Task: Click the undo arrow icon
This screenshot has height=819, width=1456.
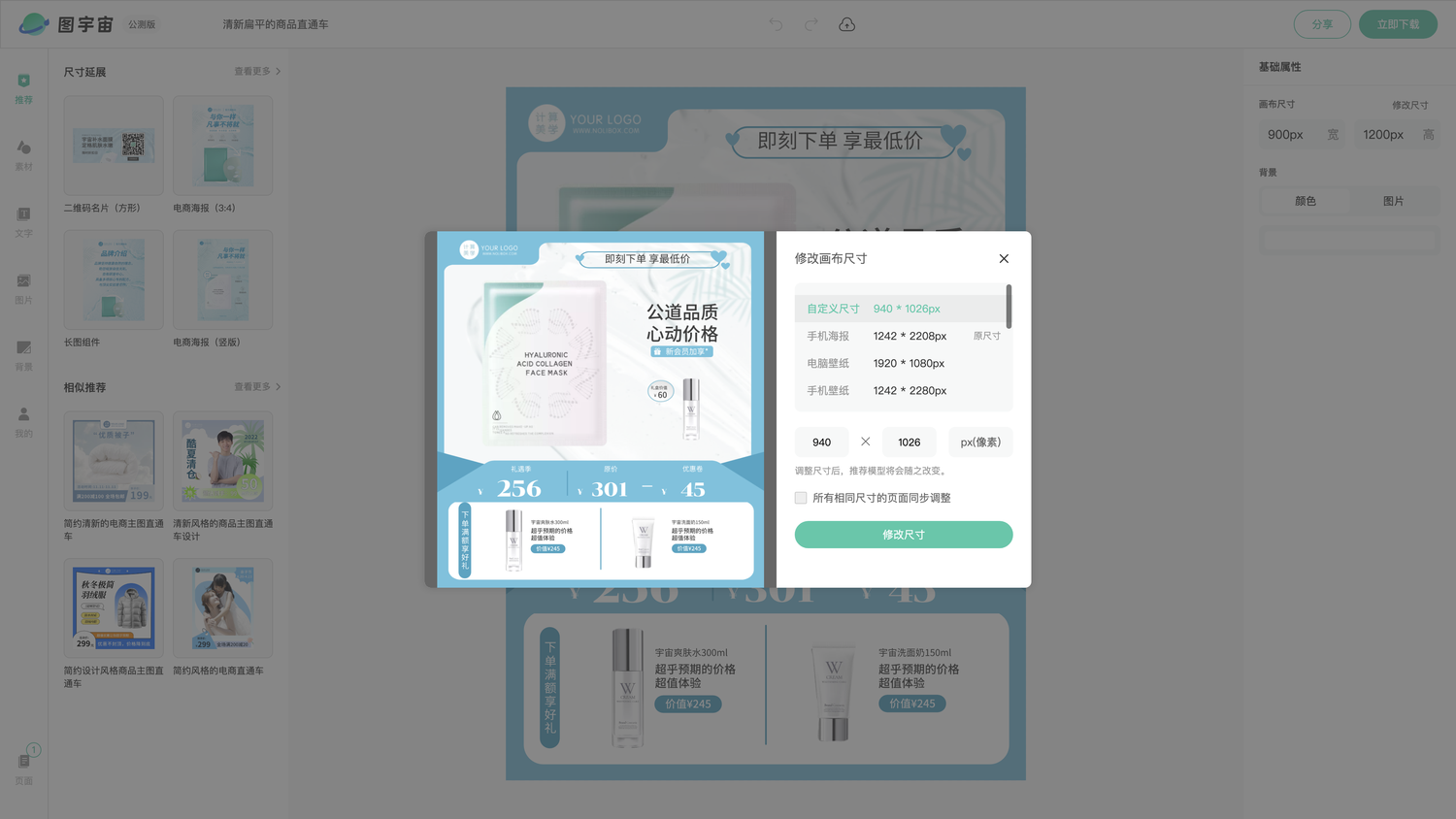Action: [x=776, y=24]
